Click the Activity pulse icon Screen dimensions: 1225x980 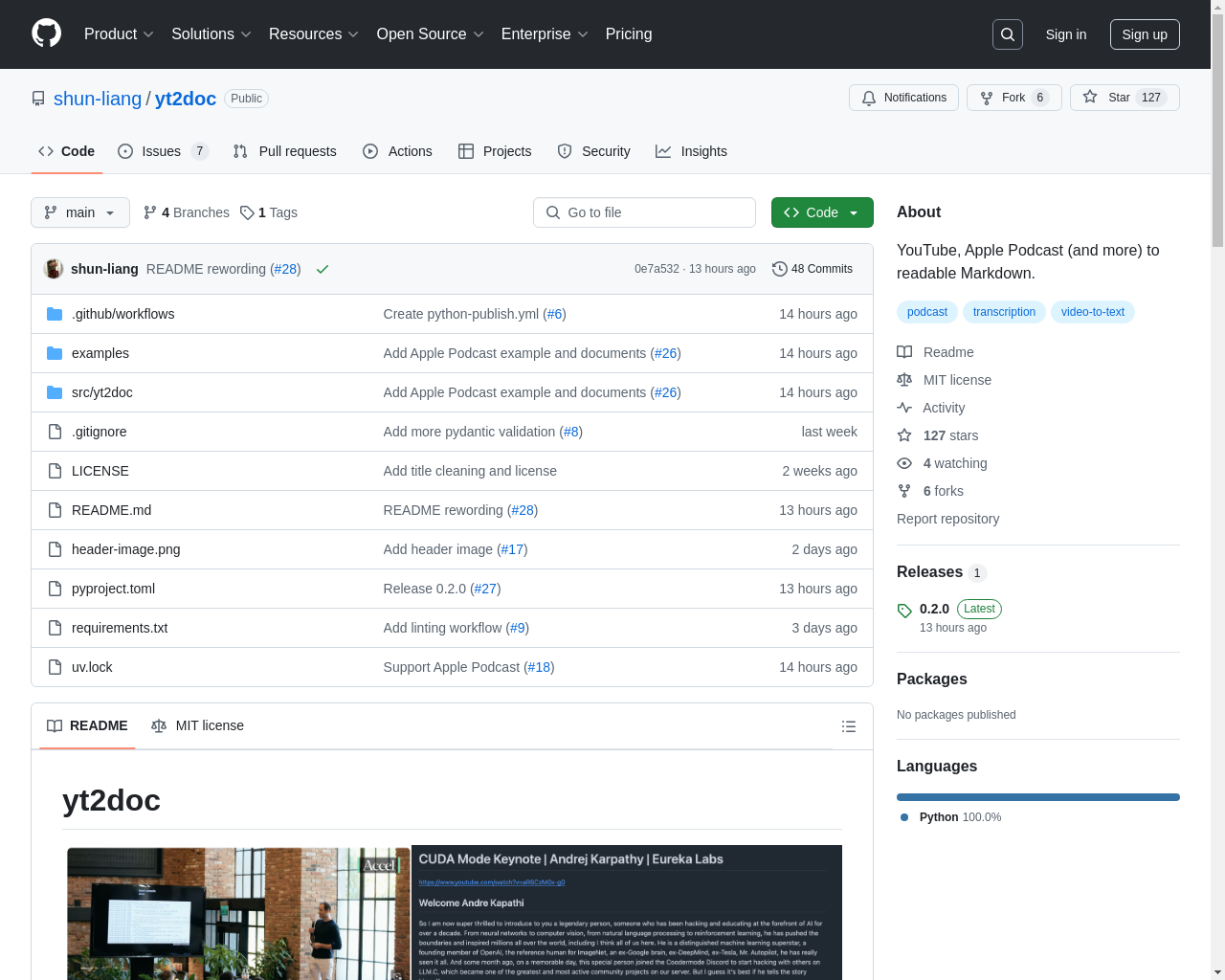pos(904,408)
